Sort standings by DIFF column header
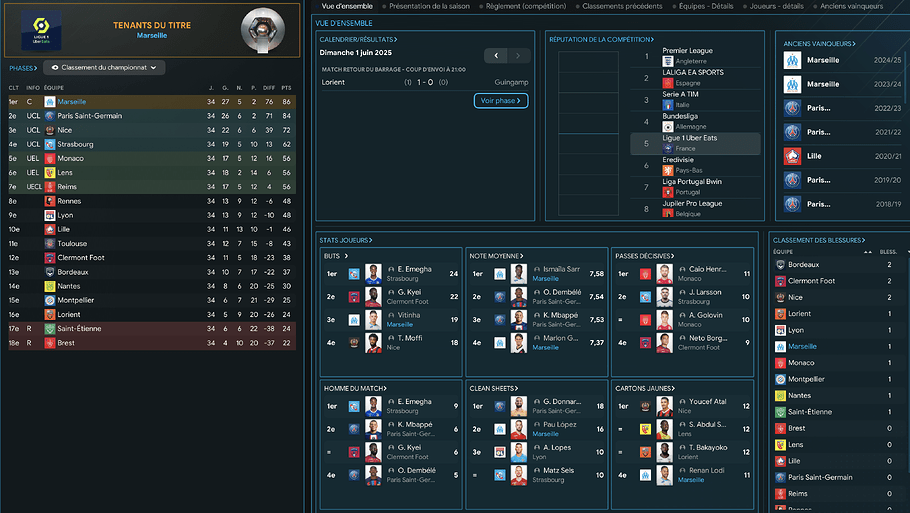Image resolution: width=910 pixels, height=513 pixels. [269, 88]
